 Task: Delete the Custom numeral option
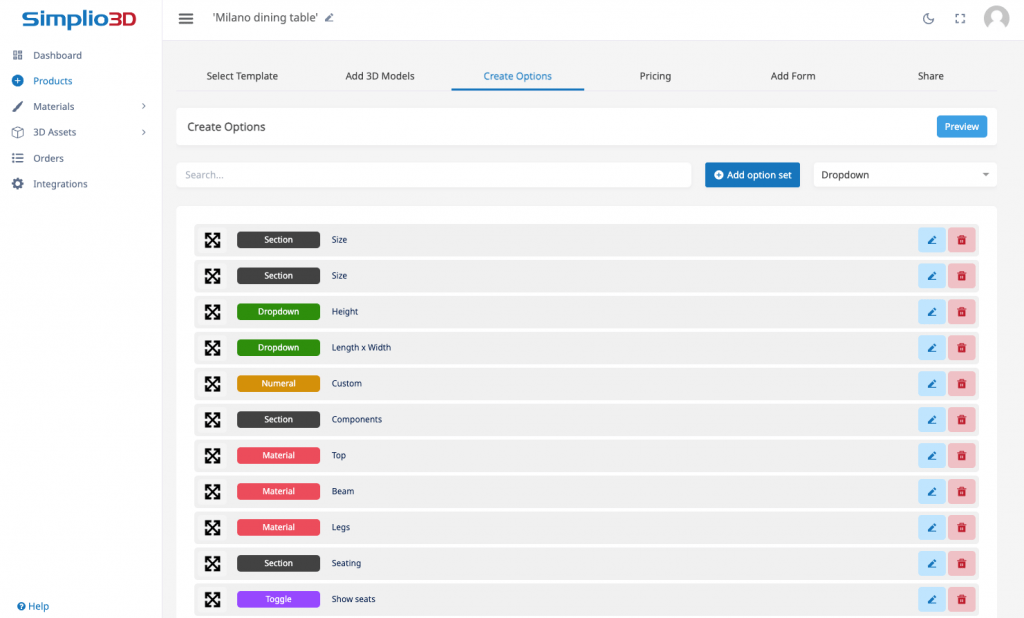coord(961,384)
